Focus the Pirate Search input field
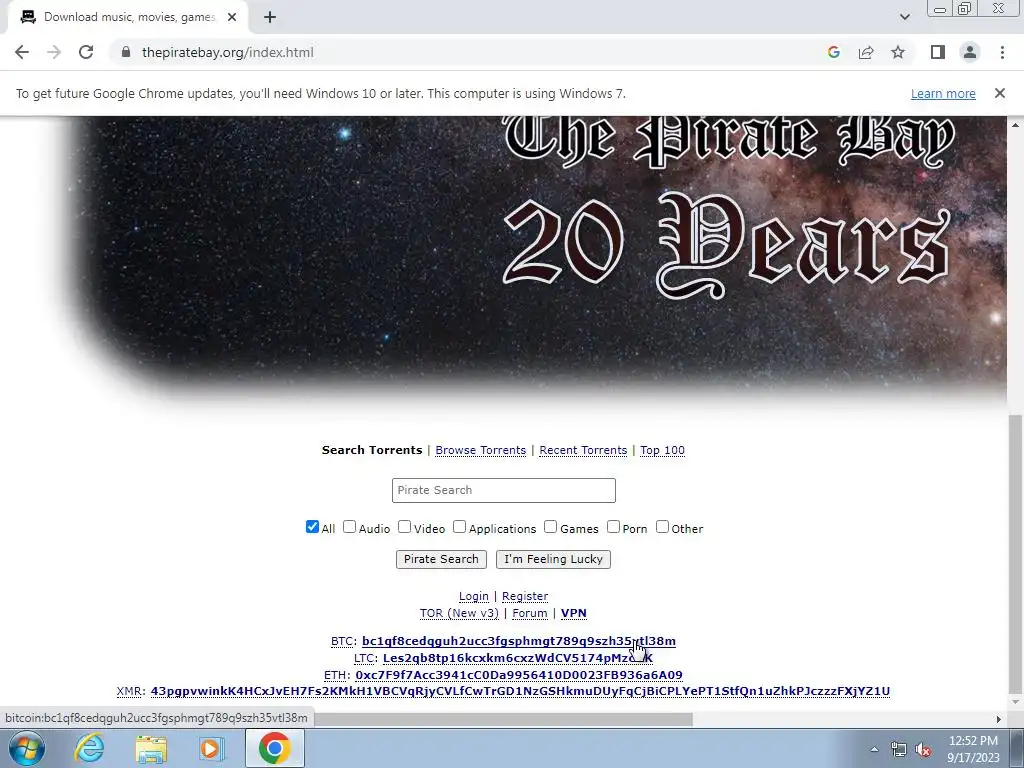 [504, 490]
